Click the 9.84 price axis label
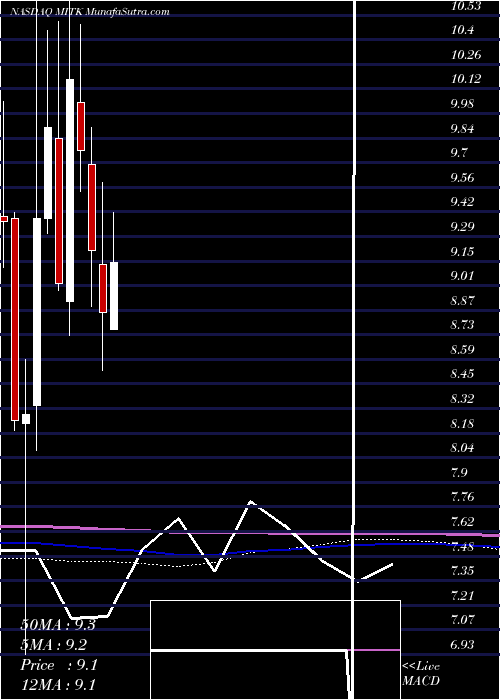Viewport: 500px width, 700px height. pyautogui.click(x=464, y=129)
